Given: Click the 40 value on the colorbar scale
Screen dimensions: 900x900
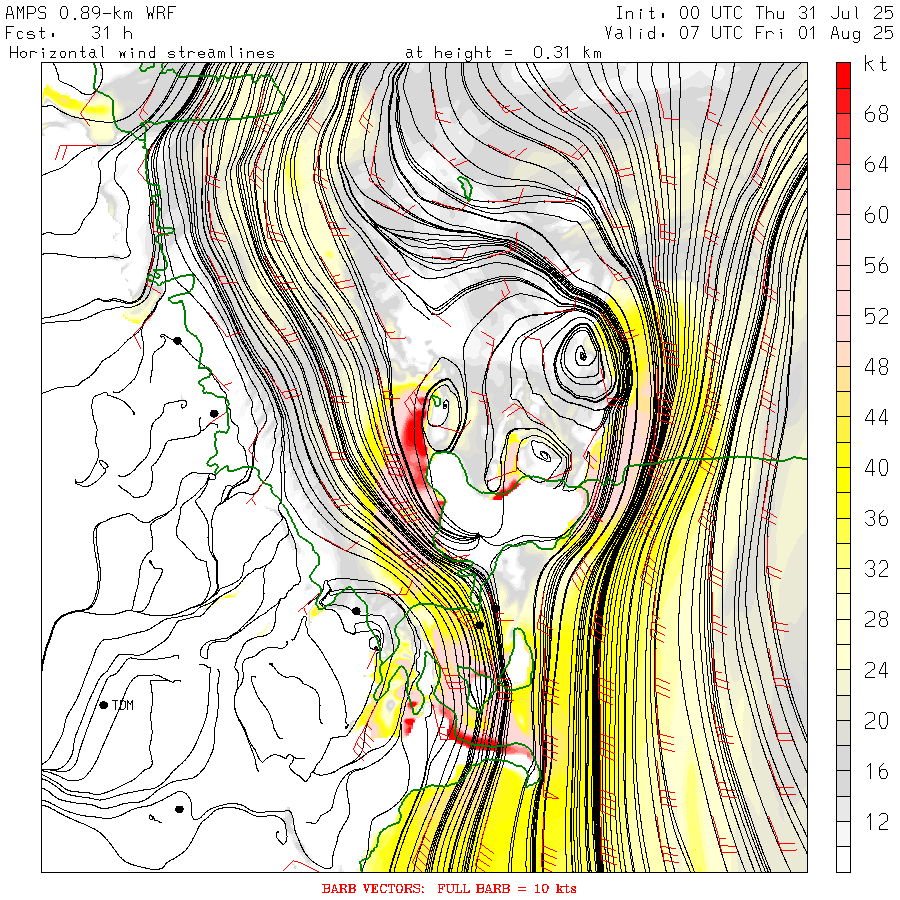Looking at the screenshot, I should click(876, 468).
